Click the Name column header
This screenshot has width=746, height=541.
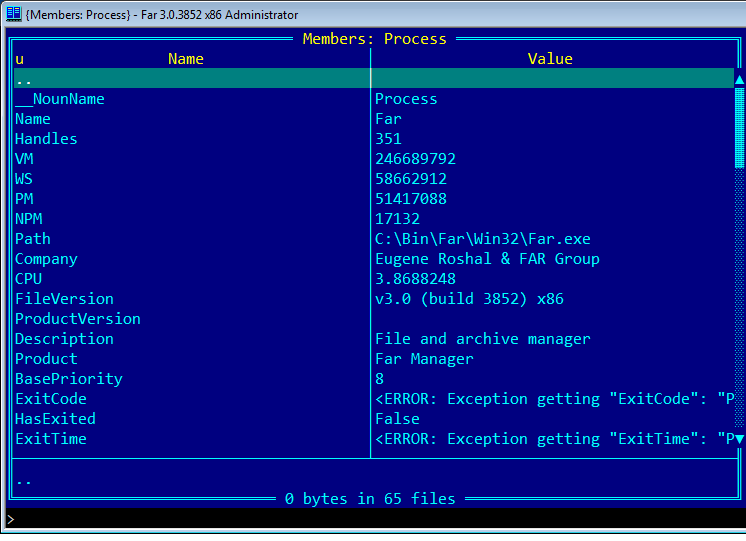pyautogui.click(x=186, y=59)
